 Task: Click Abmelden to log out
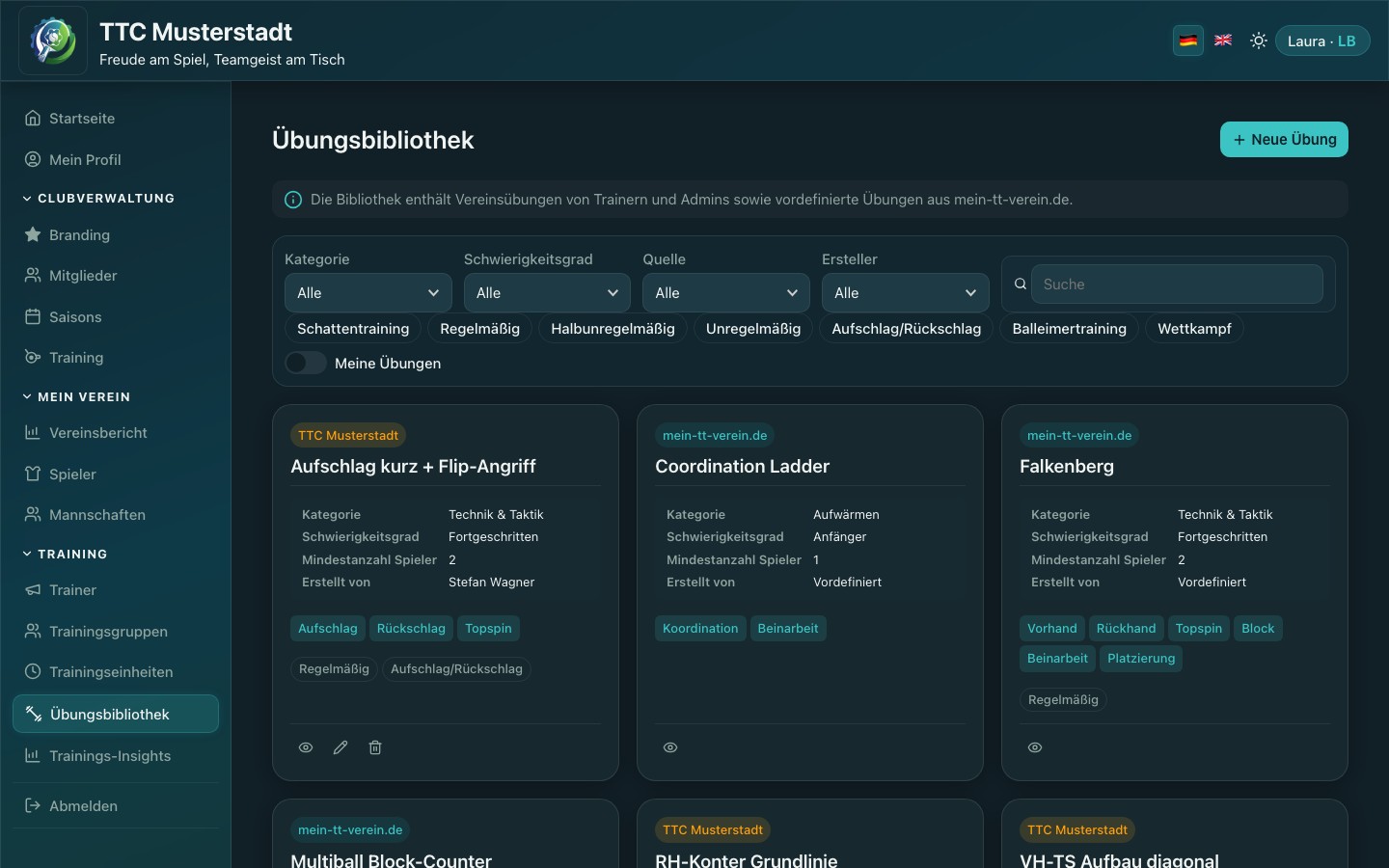pyautogui.click(x=116, y=805)
